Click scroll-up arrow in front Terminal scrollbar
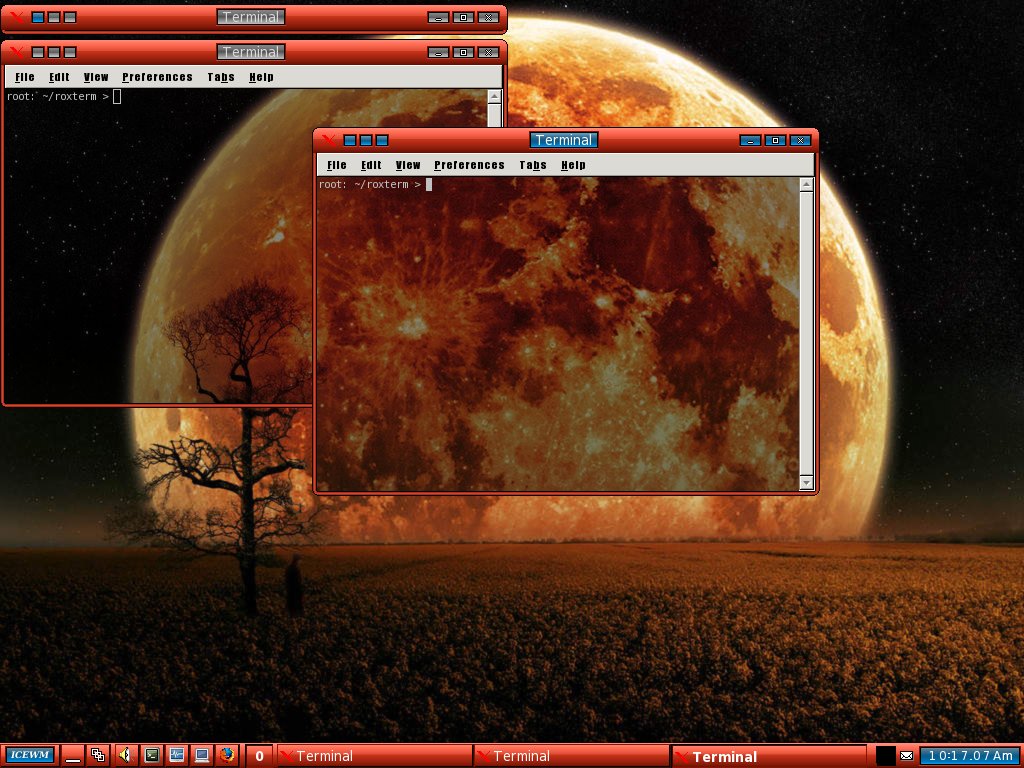The image size is (1024, 768). click(807, 185)
